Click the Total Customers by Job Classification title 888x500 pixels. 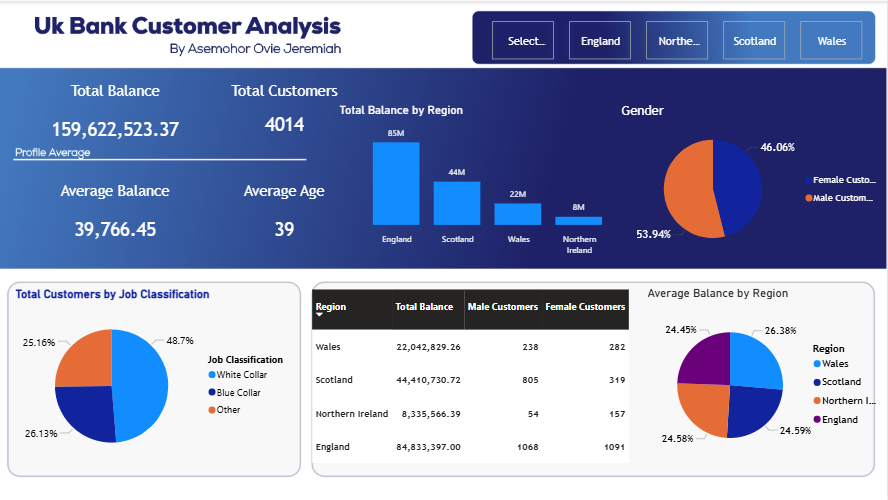(x=112, y=294)
